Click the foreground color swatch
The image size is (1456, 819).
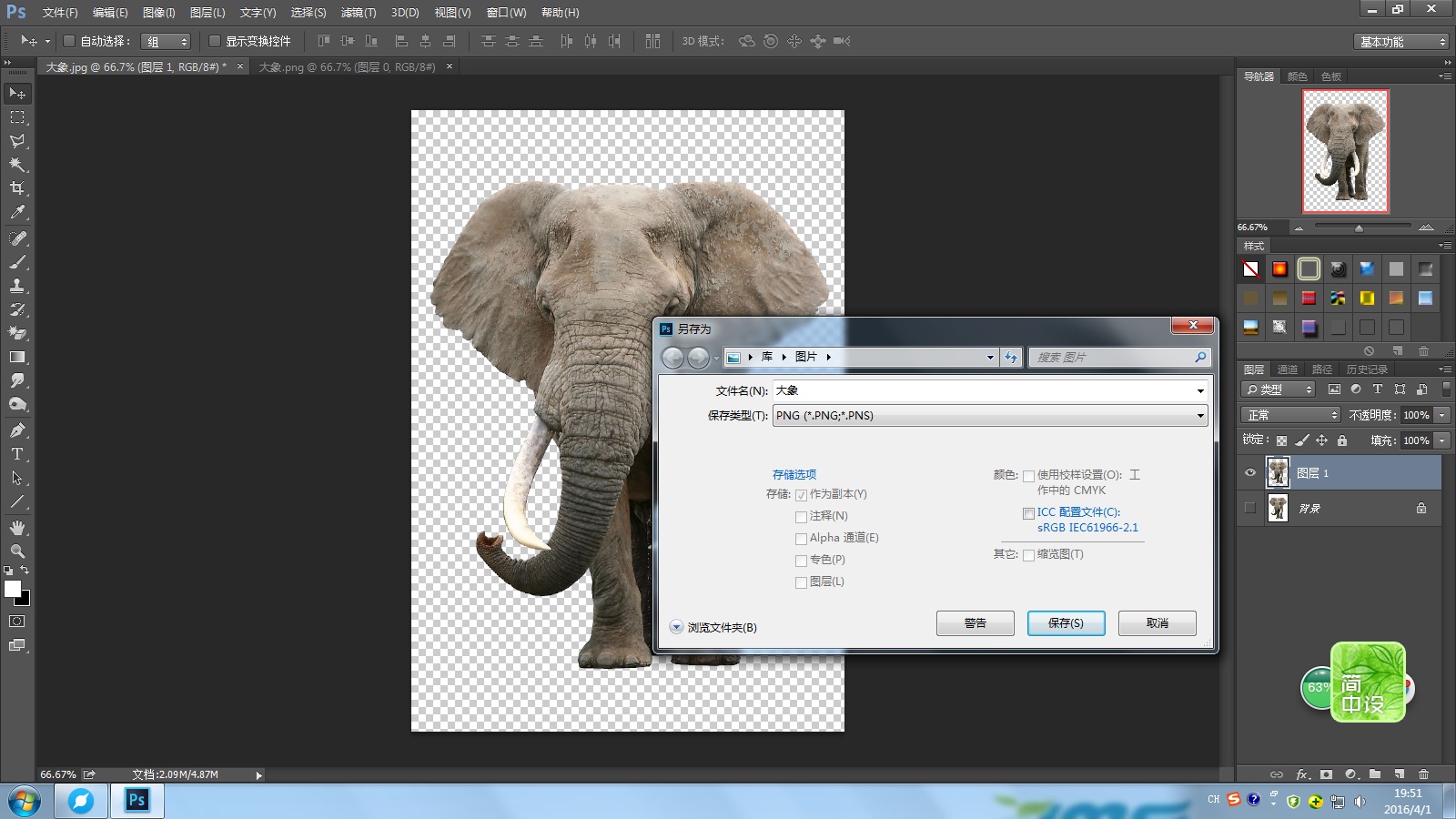13,589
